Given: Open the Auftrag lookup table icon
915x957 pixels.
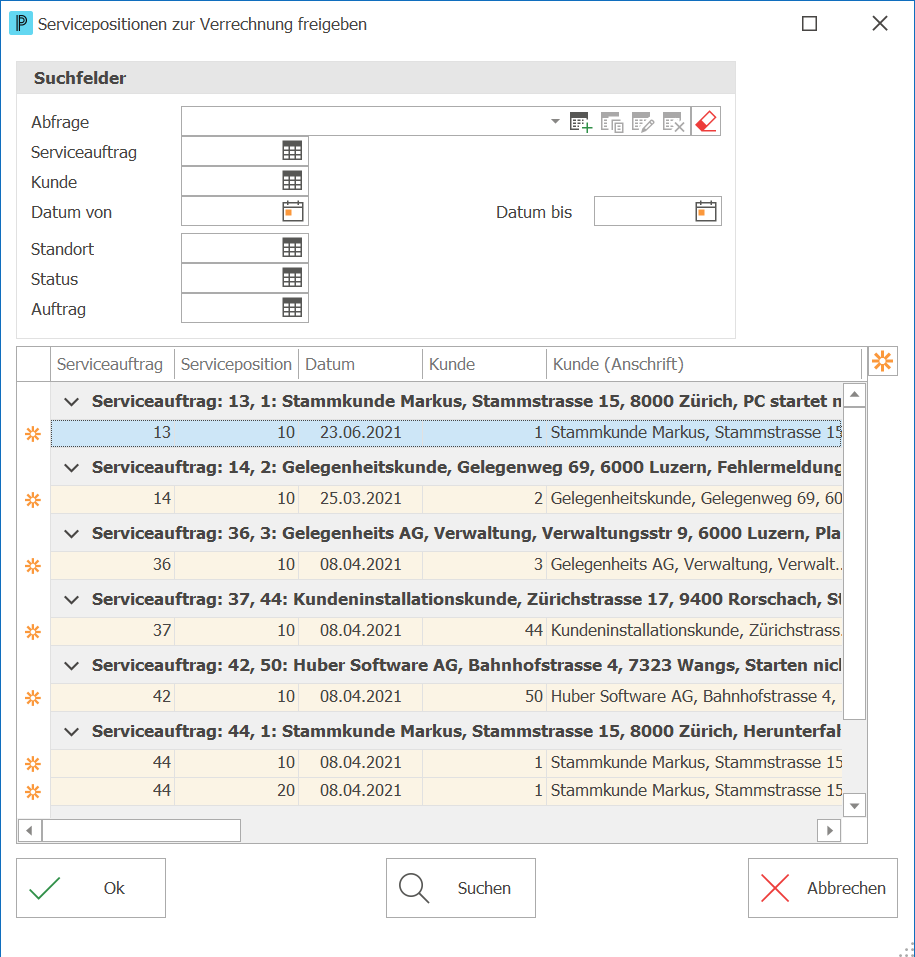Looking at the screenshot, I should tap(292, 308).
